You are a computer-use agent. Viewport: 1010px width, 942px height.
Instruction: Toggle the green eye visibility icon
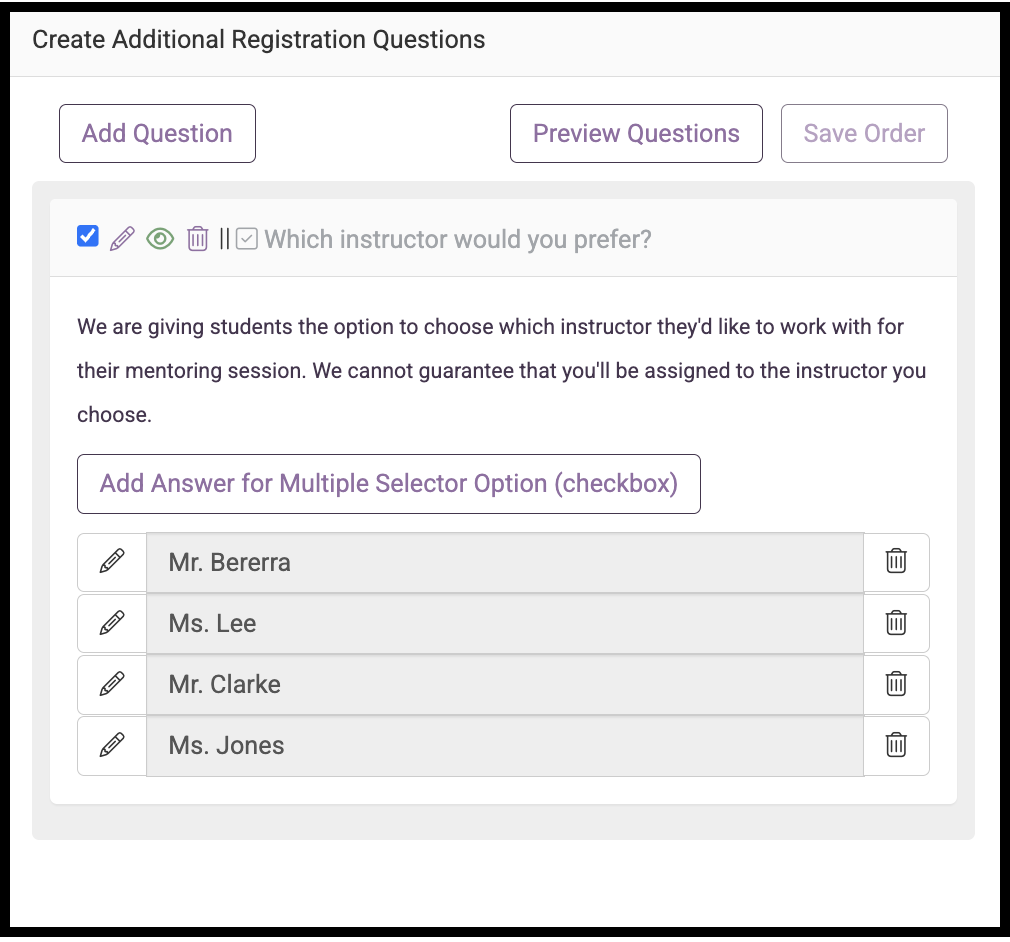pos(160,239)
